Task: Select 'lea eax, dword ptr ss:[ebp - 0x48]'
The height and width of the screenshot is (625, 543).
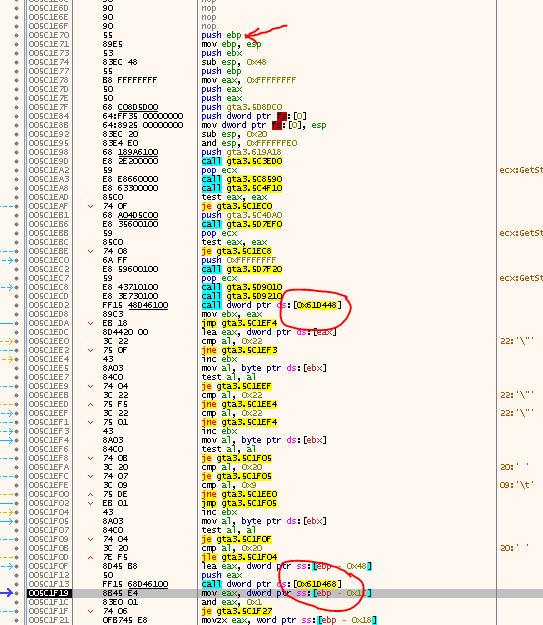Action: pos(287,566)
